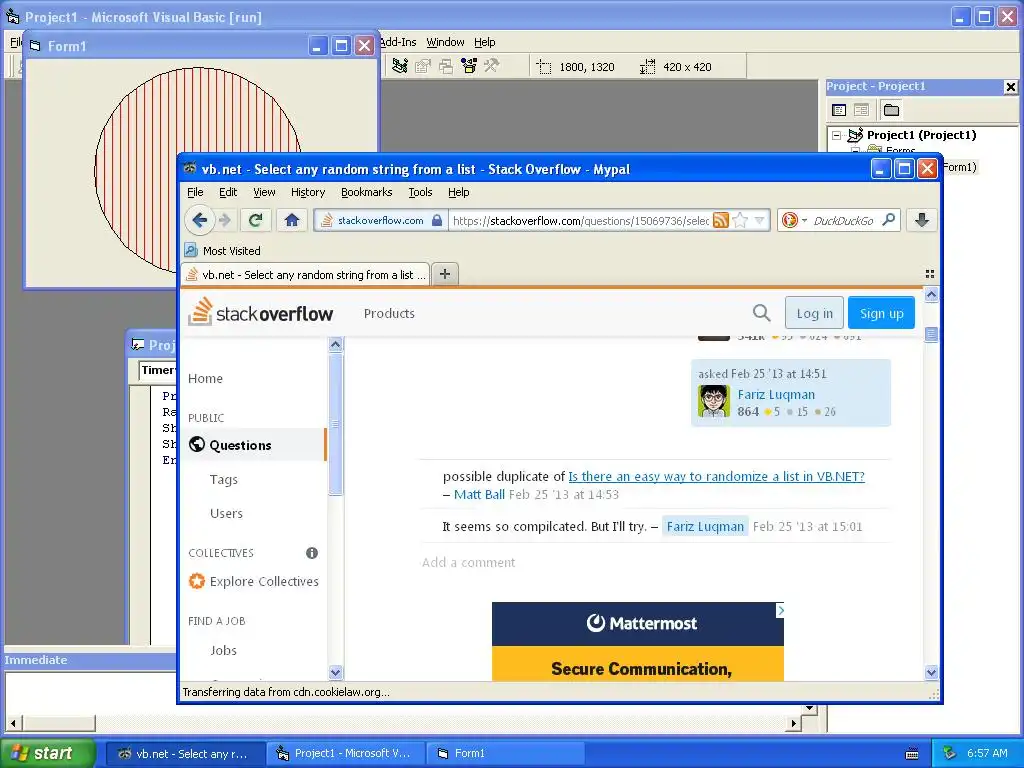Viewport: 1024px width, 768px height.
Task: Open the browser home page
Action: point(292,220)
